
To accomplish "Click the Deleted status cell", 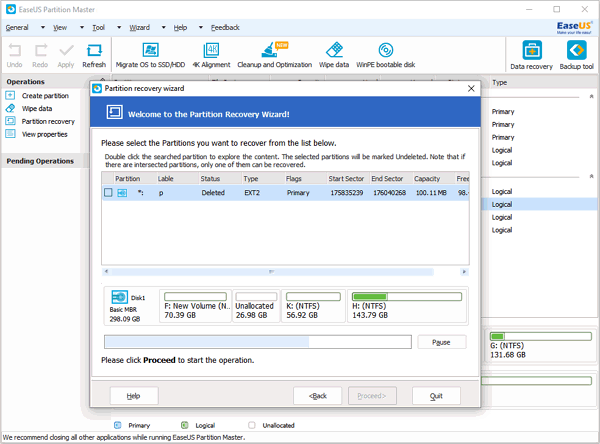I will pyautogui.click(x=213, y=193).
